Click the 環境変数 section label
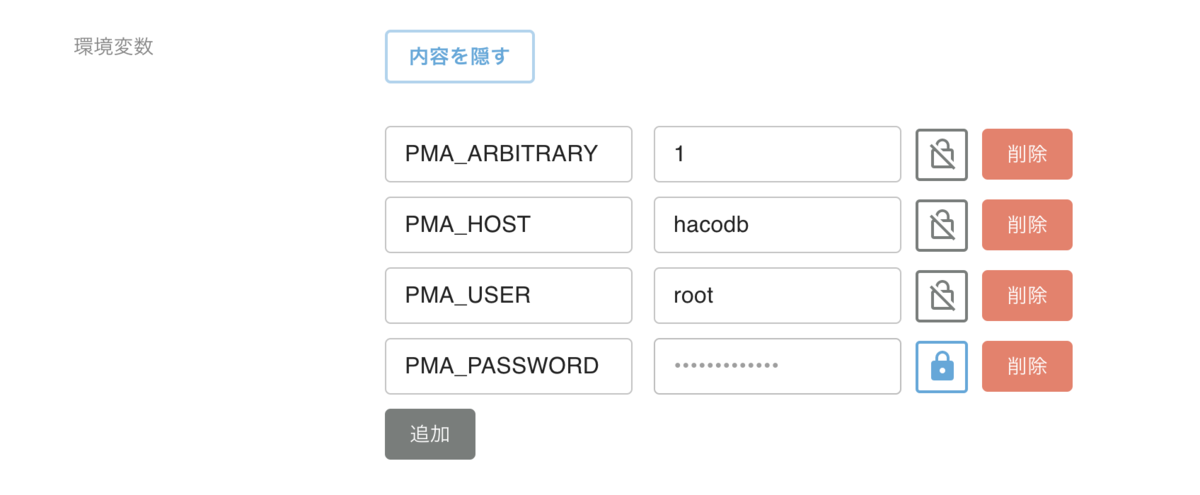Viewport: 1200px width, 495px height. coord(114,47)
